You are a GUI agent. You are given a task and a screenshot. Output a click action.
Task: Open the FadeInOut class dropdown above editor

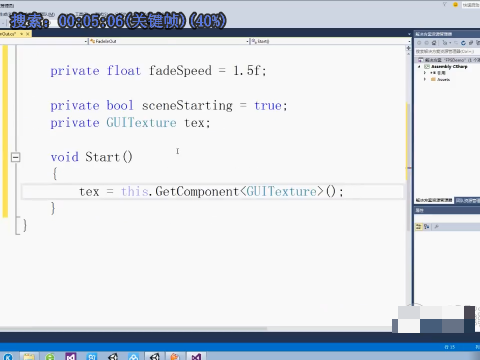pyautogui.click(x=168, y=41)
